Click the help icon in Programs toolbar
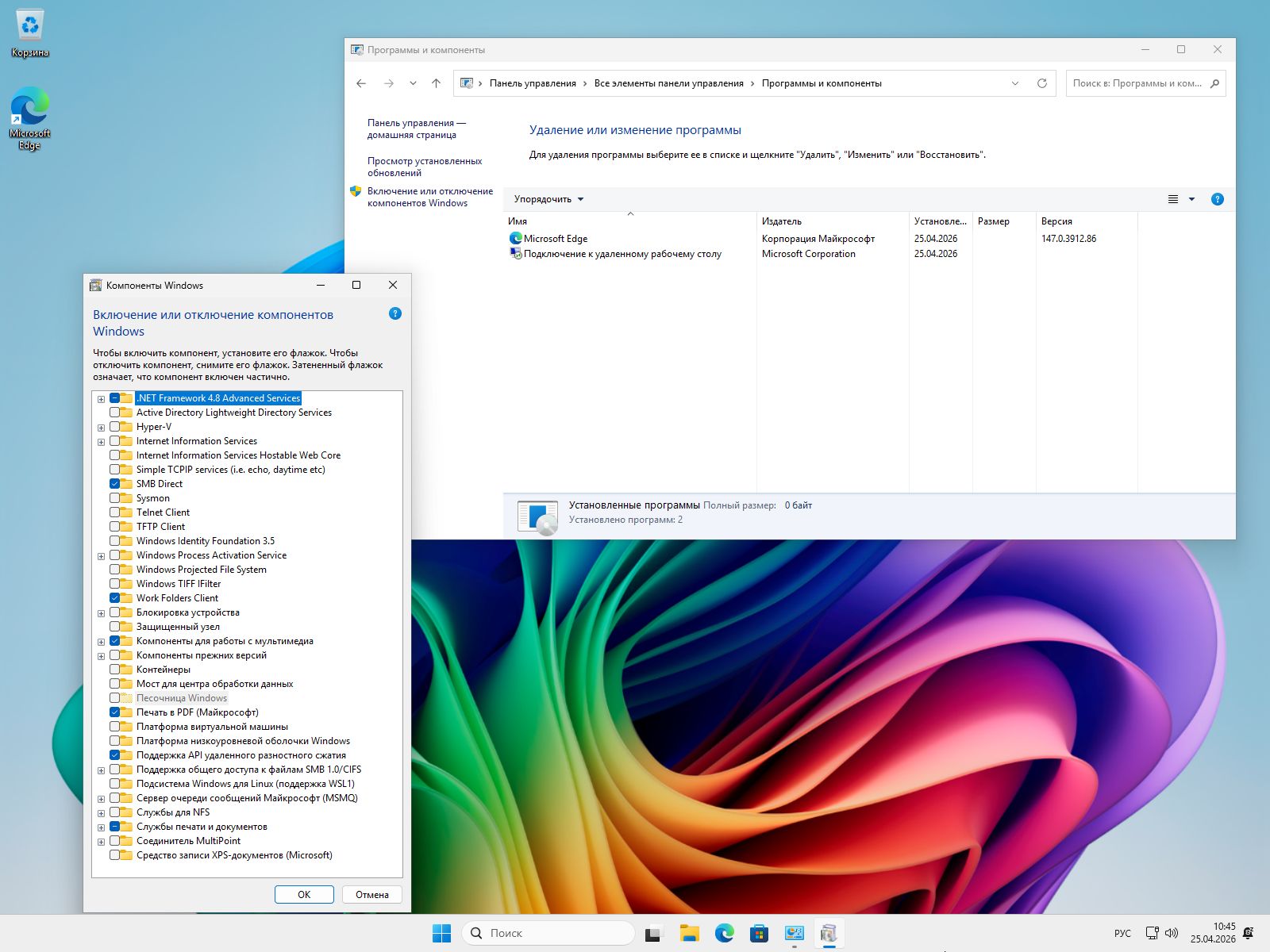The height and width of the screenshot is (952, 1270). coord(1217,199)
